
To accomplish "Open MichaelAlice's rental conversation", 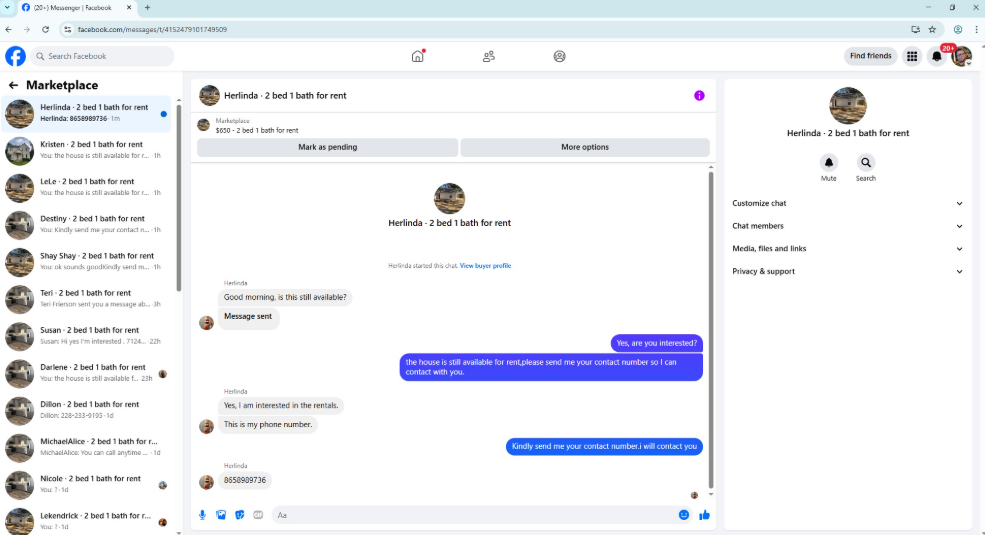I will [x=86, y=446].
